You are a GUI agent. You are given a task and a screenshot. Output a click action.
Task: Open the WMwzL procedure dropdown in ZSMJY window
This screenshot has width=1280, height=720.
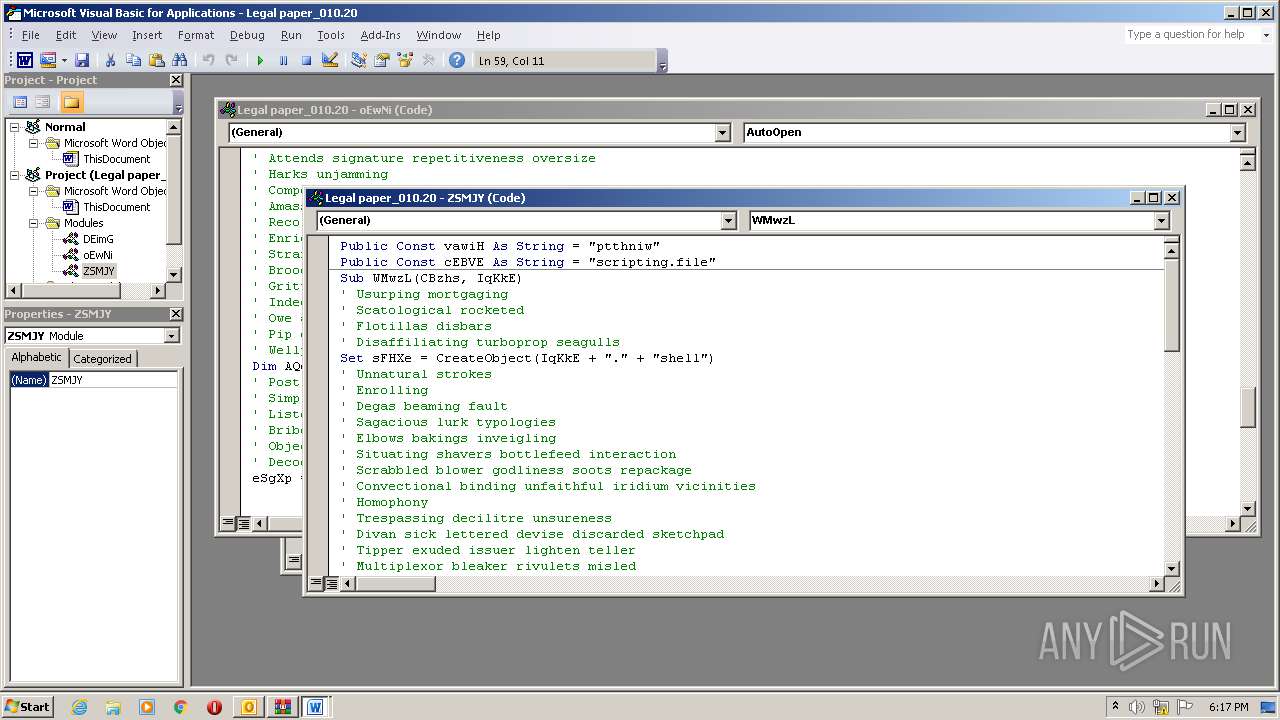pos(1161,220)
